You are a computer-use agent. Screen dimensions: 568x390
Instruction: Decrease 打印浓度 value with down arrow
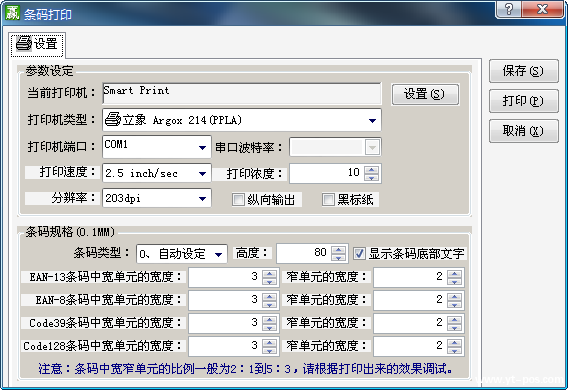(x=371, y=177)
